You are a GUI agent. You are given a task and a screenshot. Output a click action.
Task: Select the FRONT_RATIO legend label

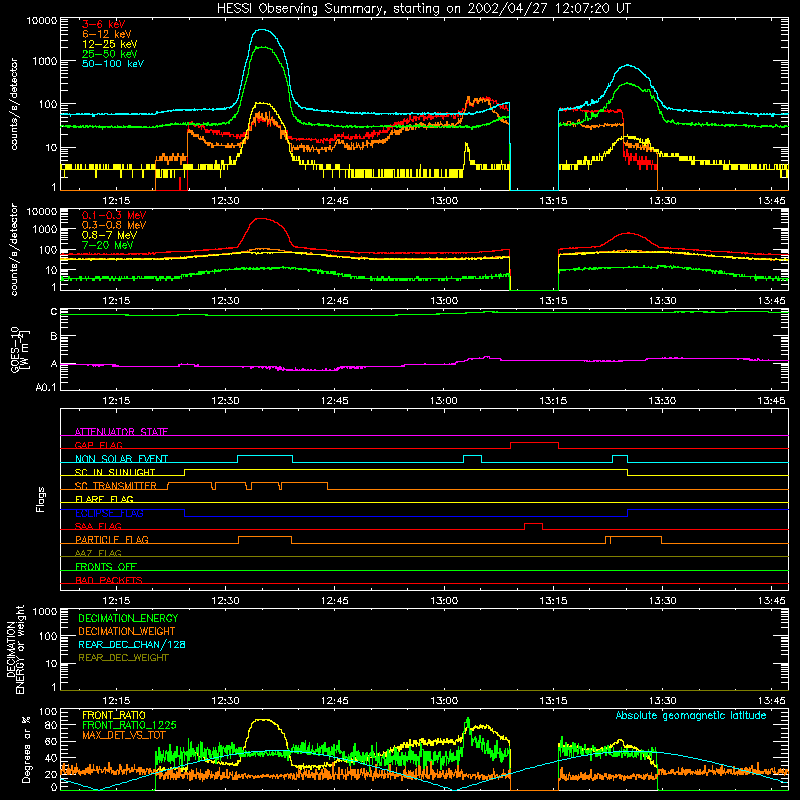click(114, 716)
